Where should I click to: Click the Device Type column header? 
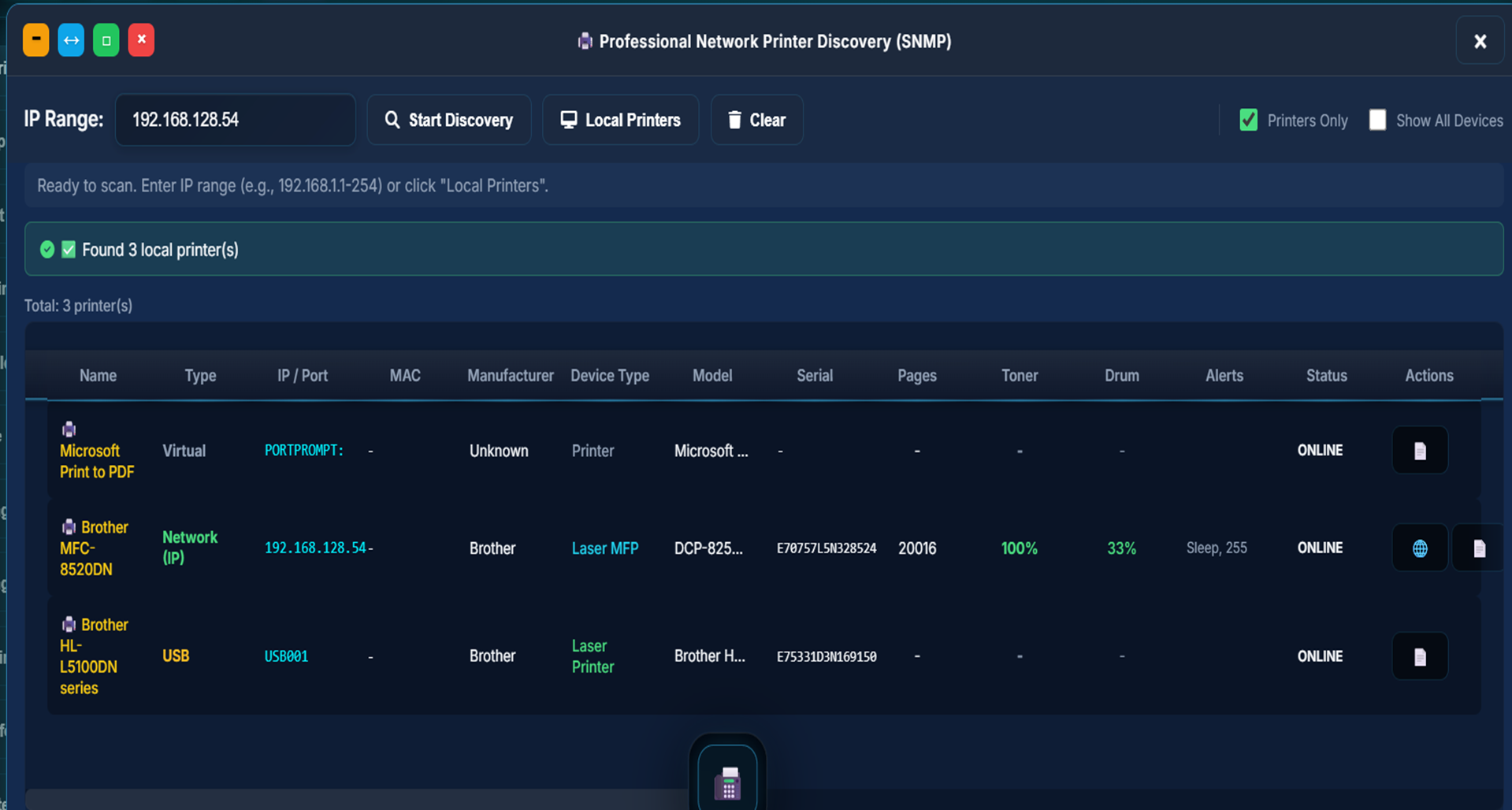(x=610, y=376)
